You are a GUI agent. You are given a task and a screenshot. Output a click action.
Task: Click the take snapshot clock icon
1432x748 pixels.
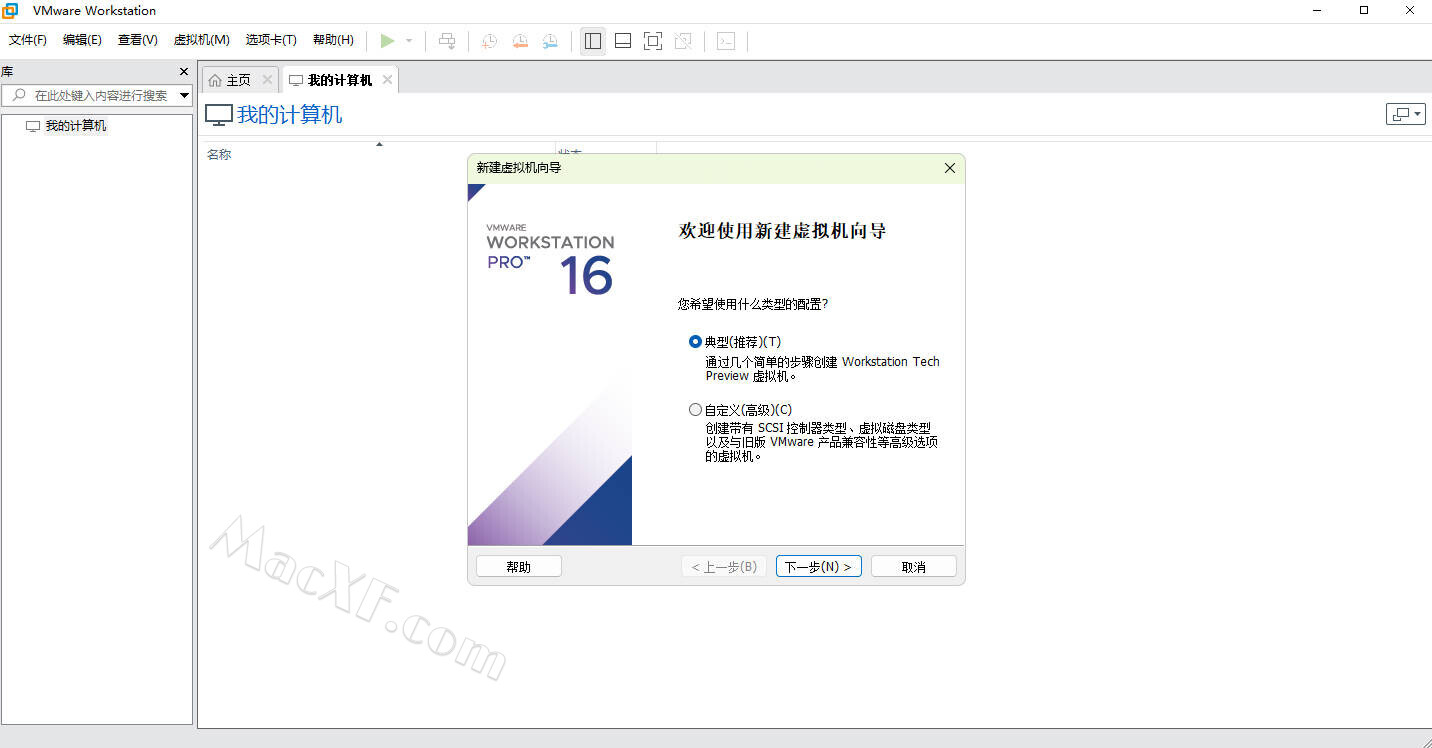click(489, 41)
